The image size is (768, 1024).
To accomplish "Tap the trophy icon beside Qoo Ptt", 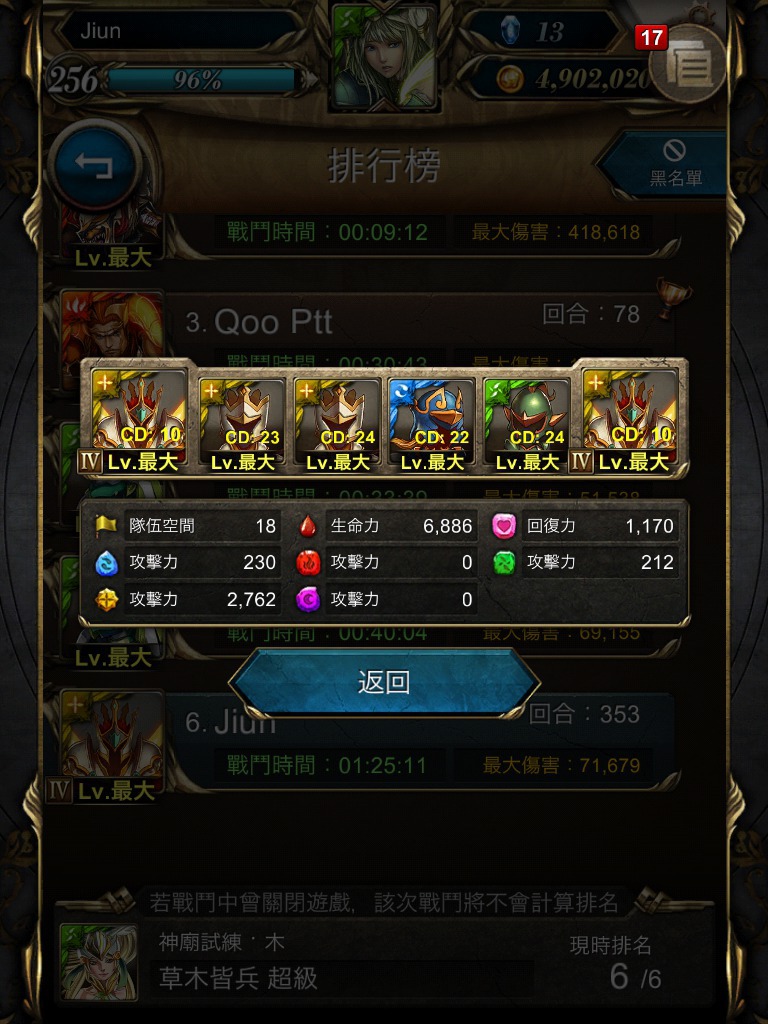I will (x=673, y=297).
